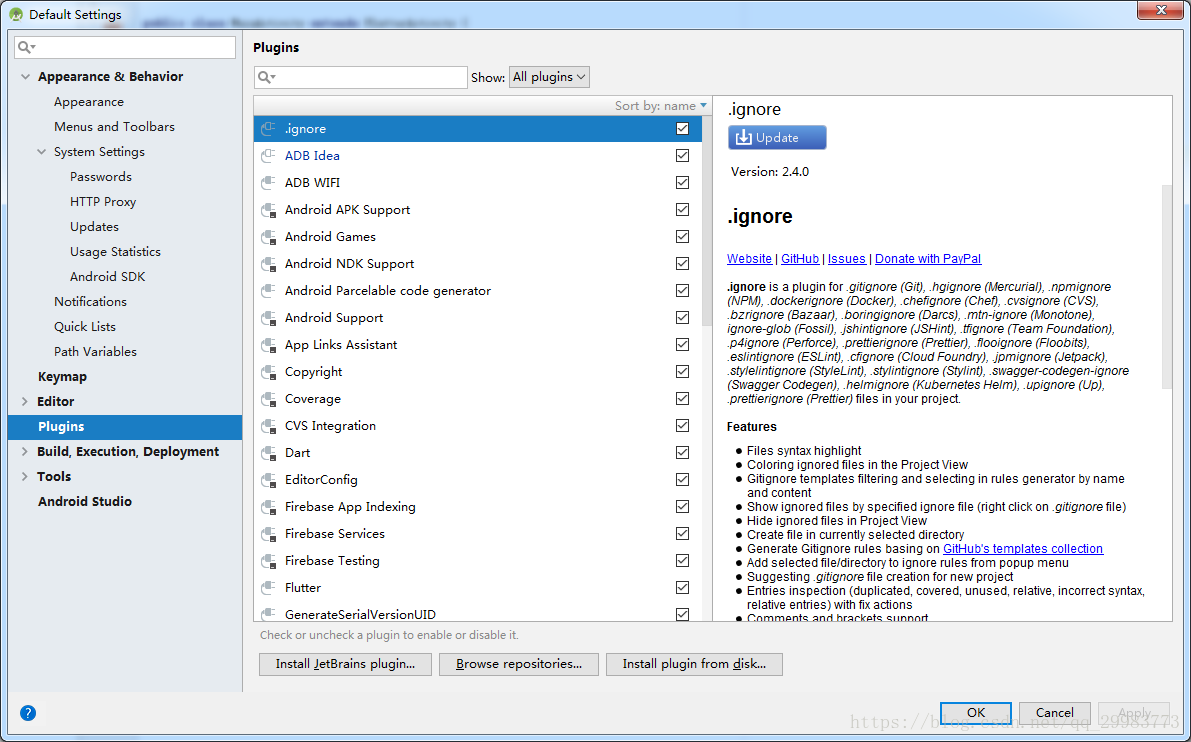Click the plugin icon beside Android Support
Viewport: 1191px width, 742px height.
pyautogui.click(x=267, y=318)
